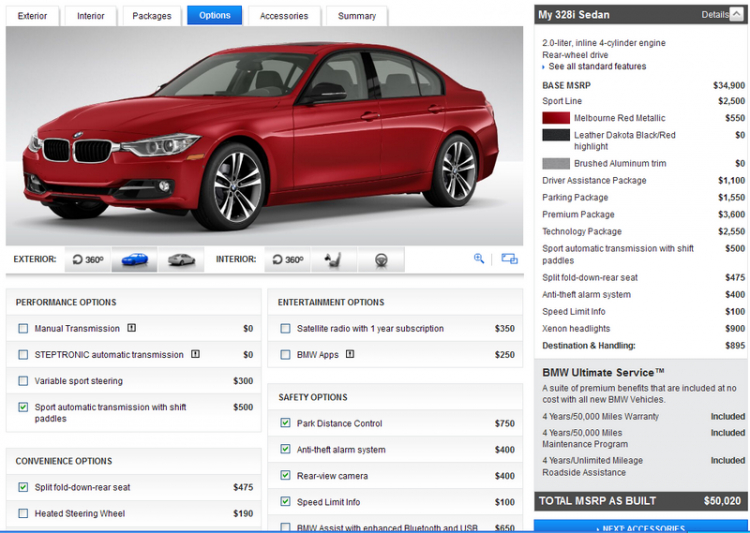Image resolution: width=750 pixels, height=533 pixels.
Task: Switch to the Exterior tab
Action: click(32, 16)
